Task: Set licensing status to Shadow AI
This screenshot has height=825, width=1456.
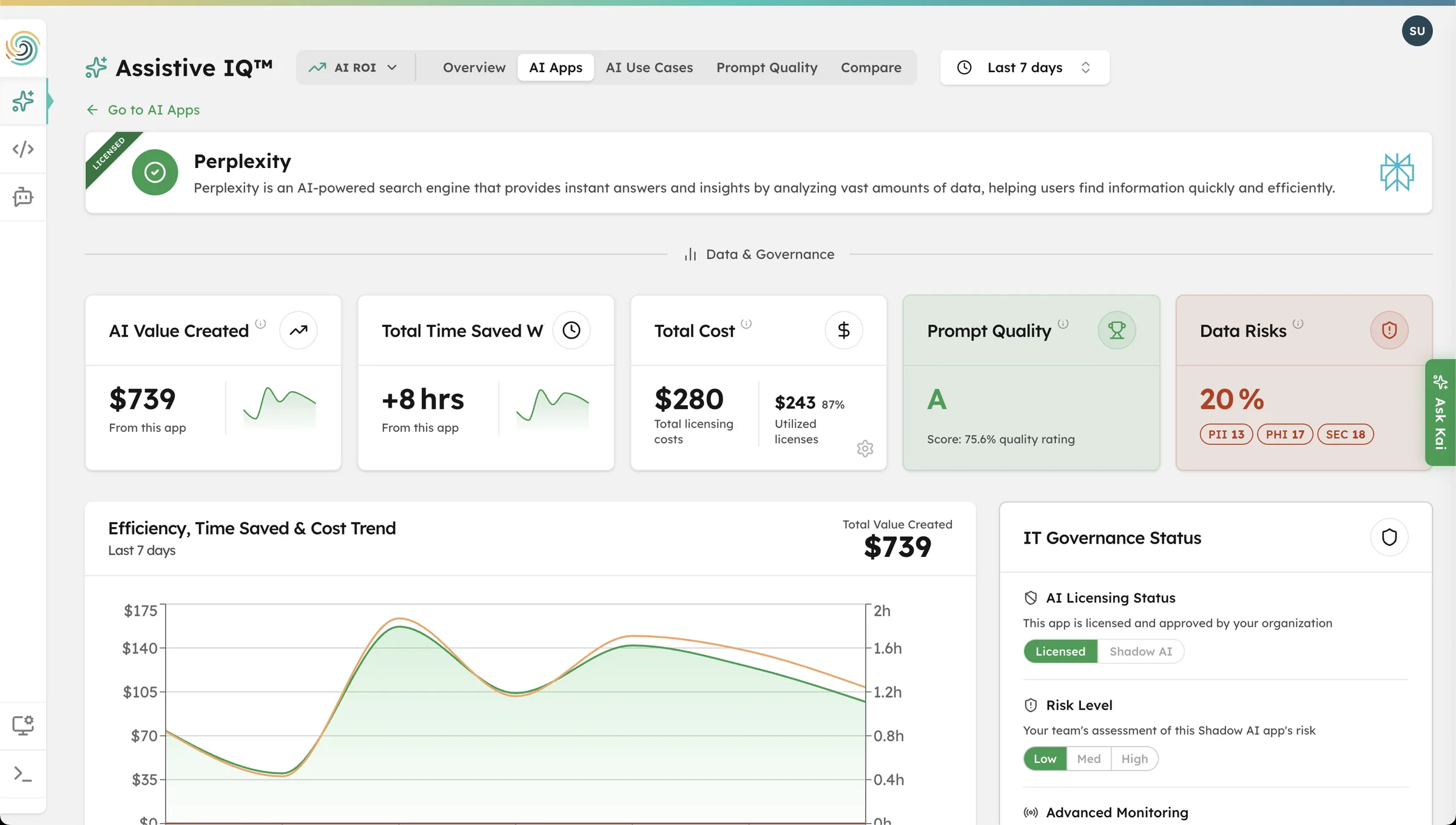Action: (x=1141, y=651)
